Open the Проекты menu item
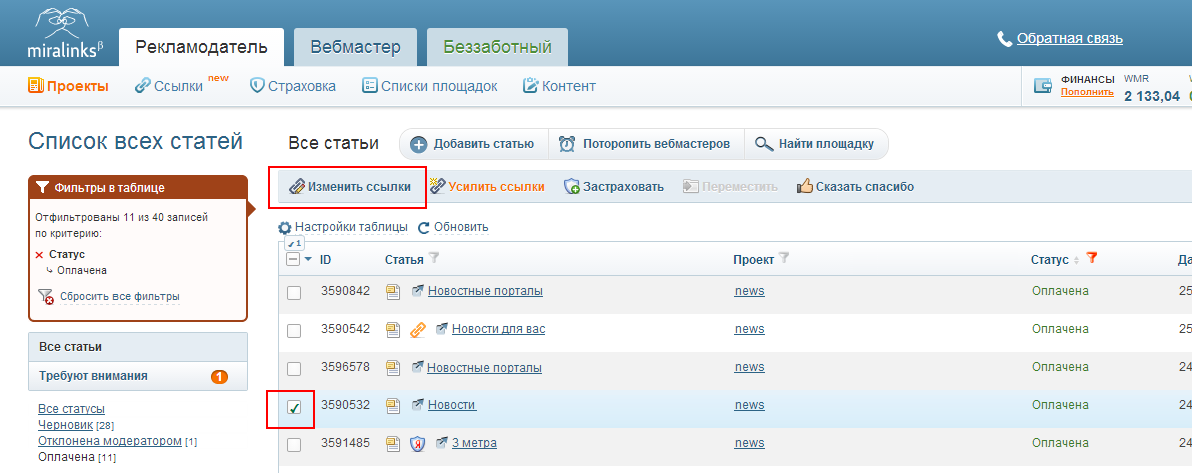Viewport: 1192px width, 473px height. (x=68, y=86)
